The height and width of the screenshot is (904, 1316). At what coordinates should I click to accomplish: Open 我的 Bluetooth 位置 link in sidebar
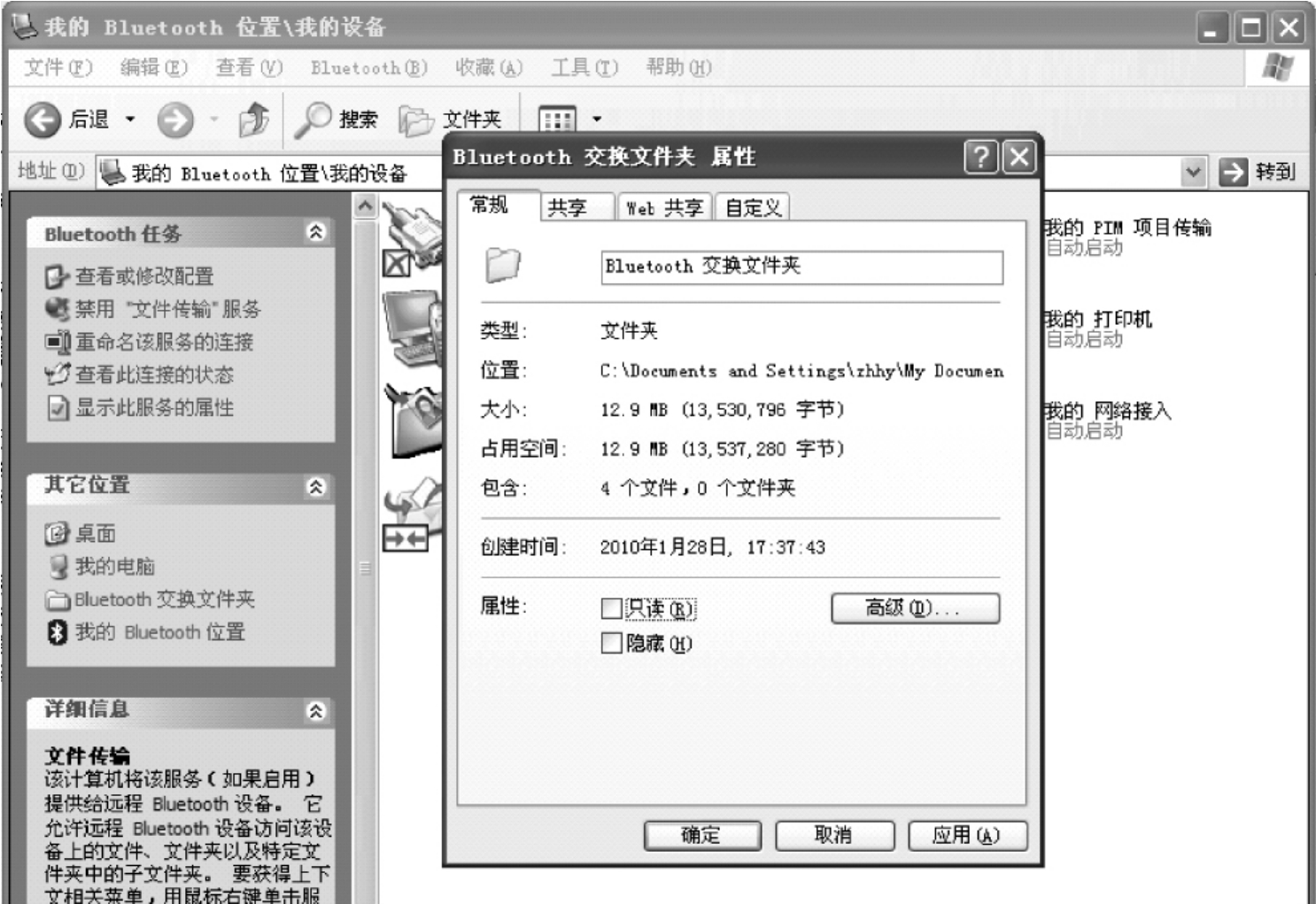point(159,632)
